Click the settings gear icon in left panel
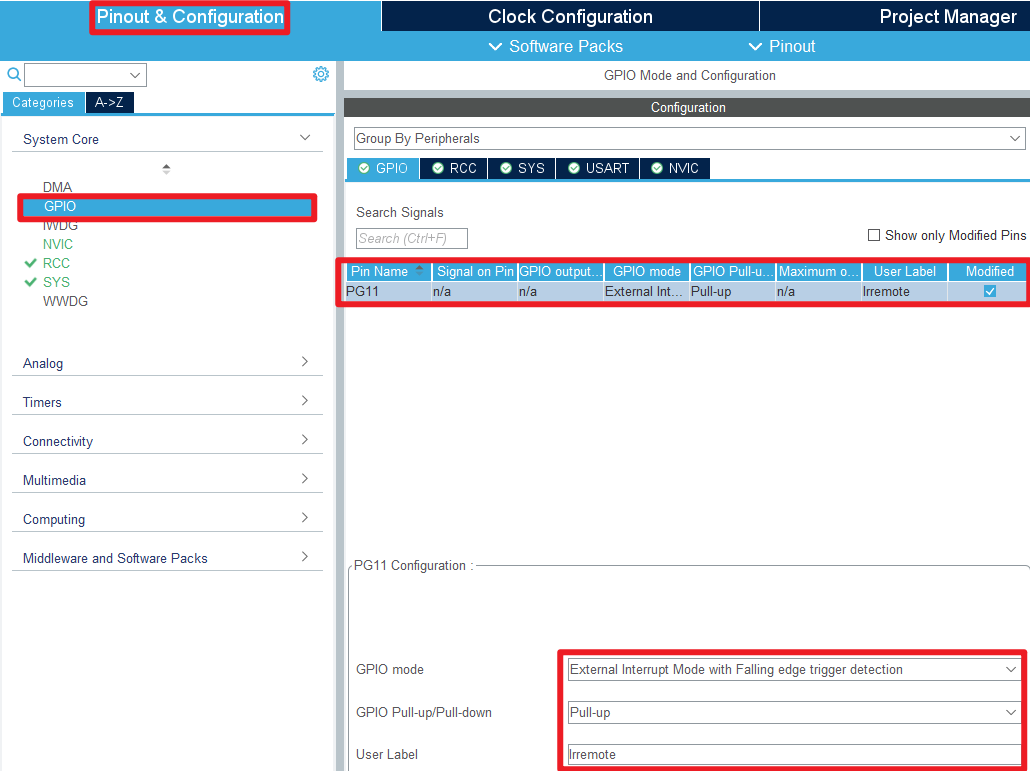Viewport: 1030px width, 771px height. pos(321,74)
